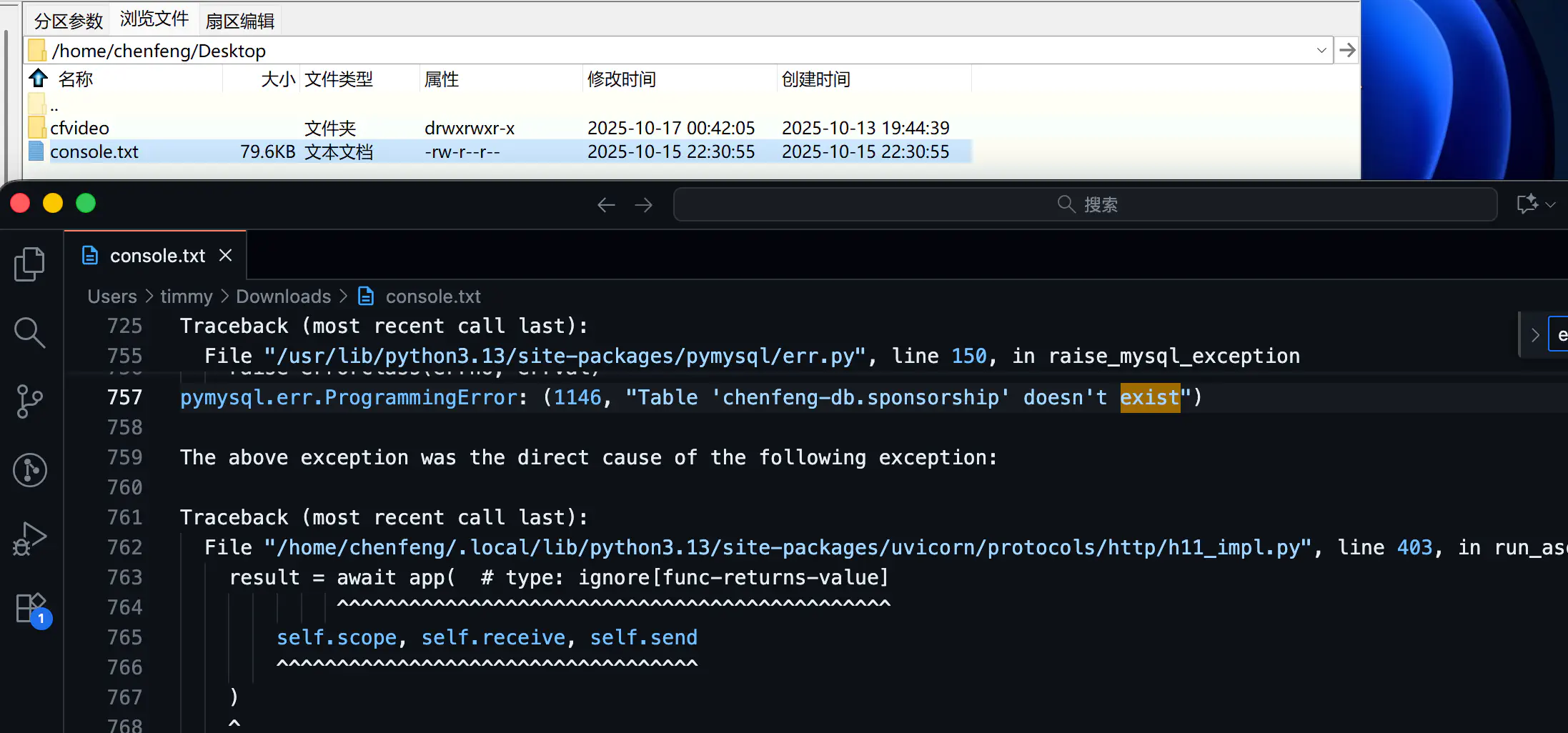1568x733 pixels.
Task: Select the cfvideo folder row
Action: click(79, 128)
